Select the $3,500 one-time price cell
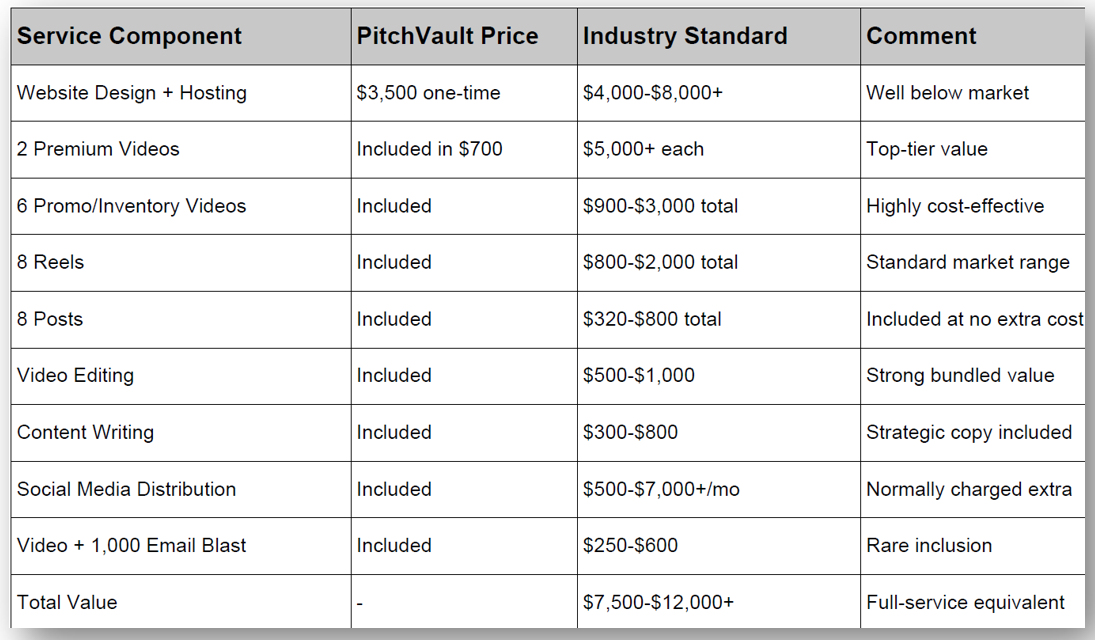Viewport: 1095px width, 640px height. [464, 93]
